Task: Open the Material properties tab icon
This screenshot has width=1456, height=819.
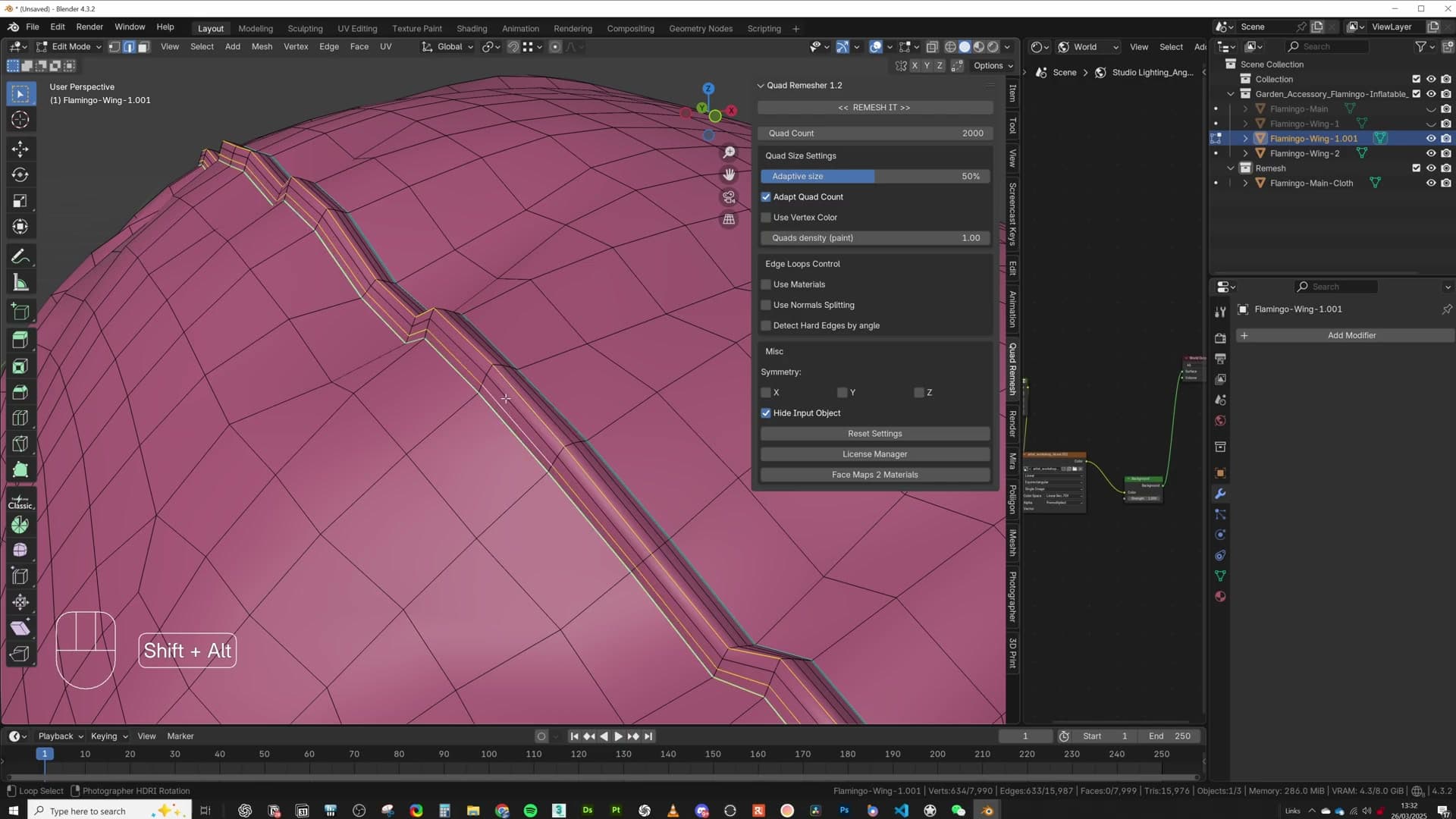Action: [x=1220, y=597]
